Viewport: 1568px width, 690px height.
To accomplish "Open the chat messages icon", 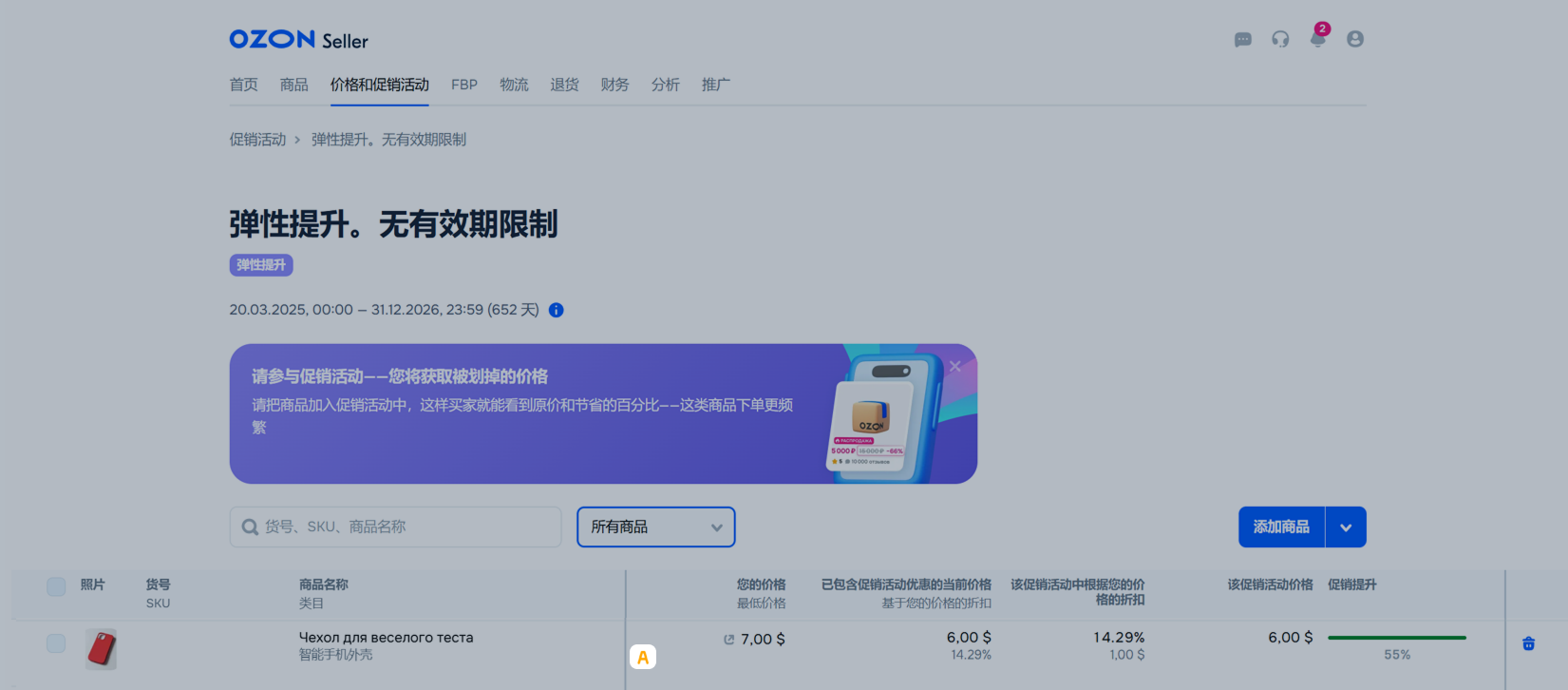I will coord(1242,40).
